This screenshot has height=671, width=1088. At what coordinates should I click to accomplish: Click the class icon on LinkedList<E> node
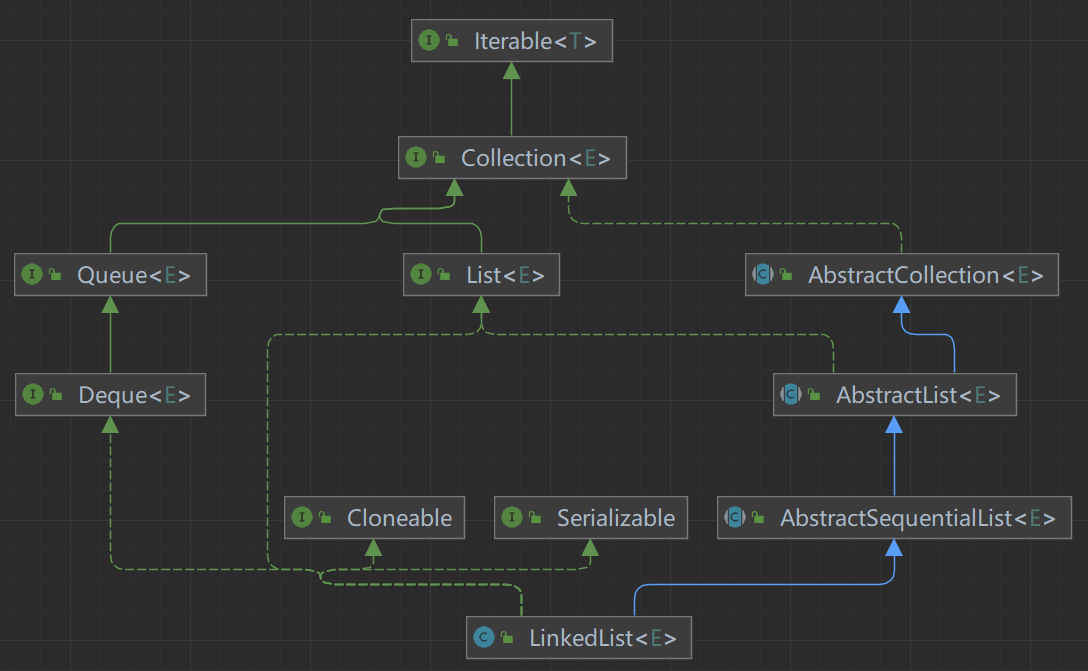[484, 637]
